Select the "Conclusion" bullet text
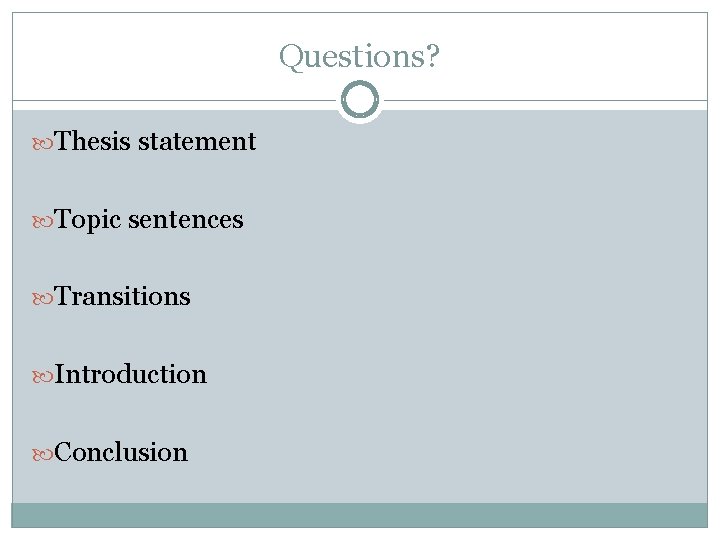 (121, 452)
